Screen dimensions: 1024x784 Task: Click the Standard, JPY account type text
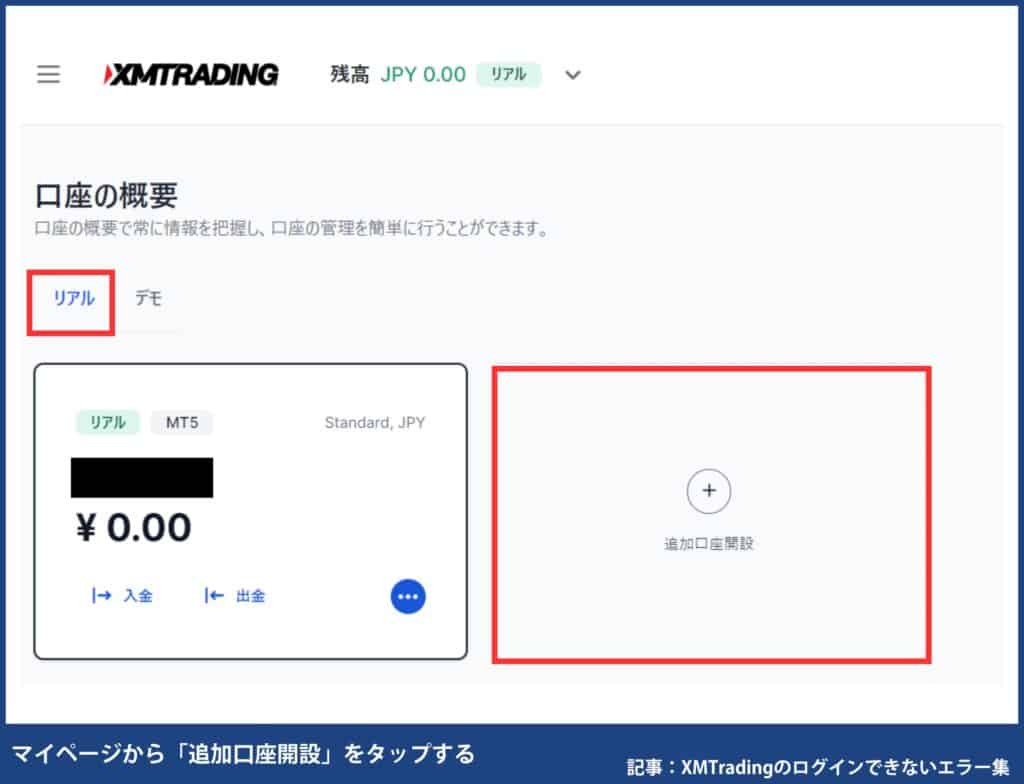tap(375, 423)
